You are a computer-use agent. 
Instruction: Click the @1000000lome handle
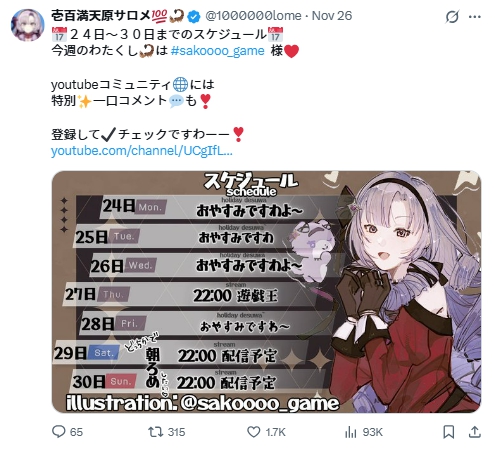253,16
